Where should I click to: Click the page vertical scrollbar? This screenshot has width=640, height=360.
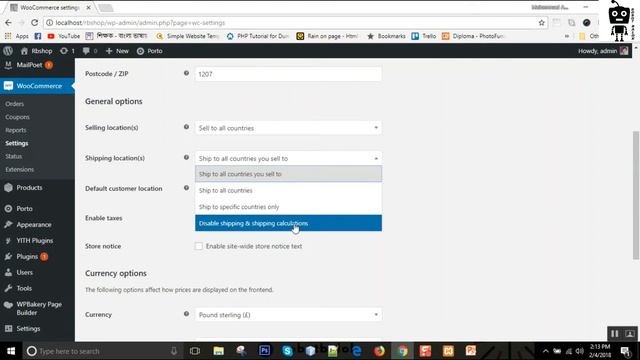(x=636, y=195)
